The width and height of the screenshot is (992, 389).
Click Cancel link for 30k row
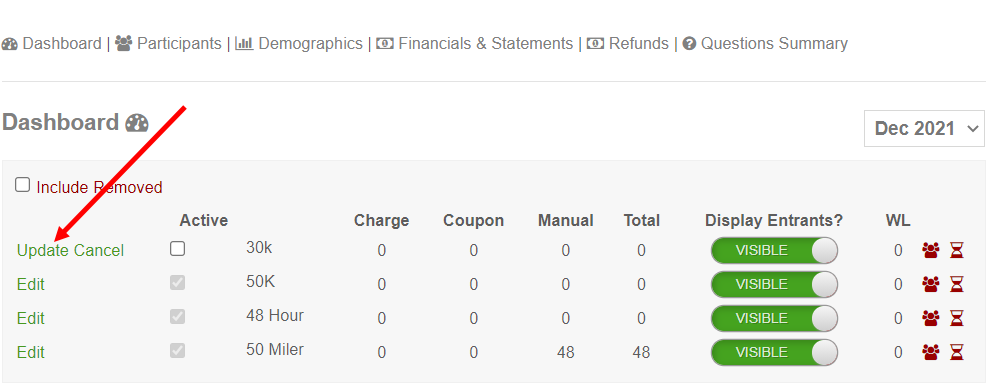tap(99, 250)
